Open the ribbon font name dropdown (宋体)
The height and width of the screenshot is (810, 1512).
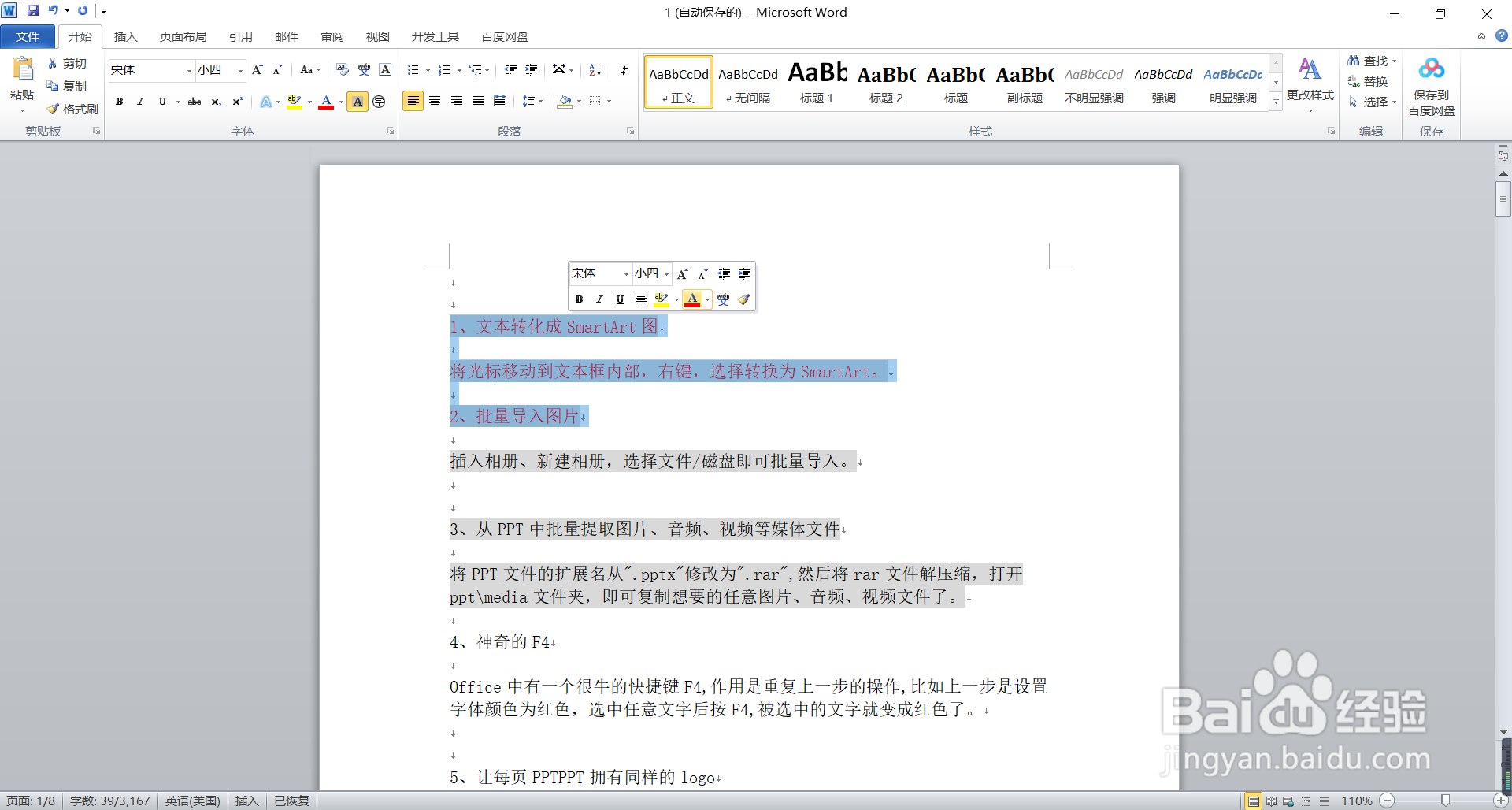click(x=189, y=71)
